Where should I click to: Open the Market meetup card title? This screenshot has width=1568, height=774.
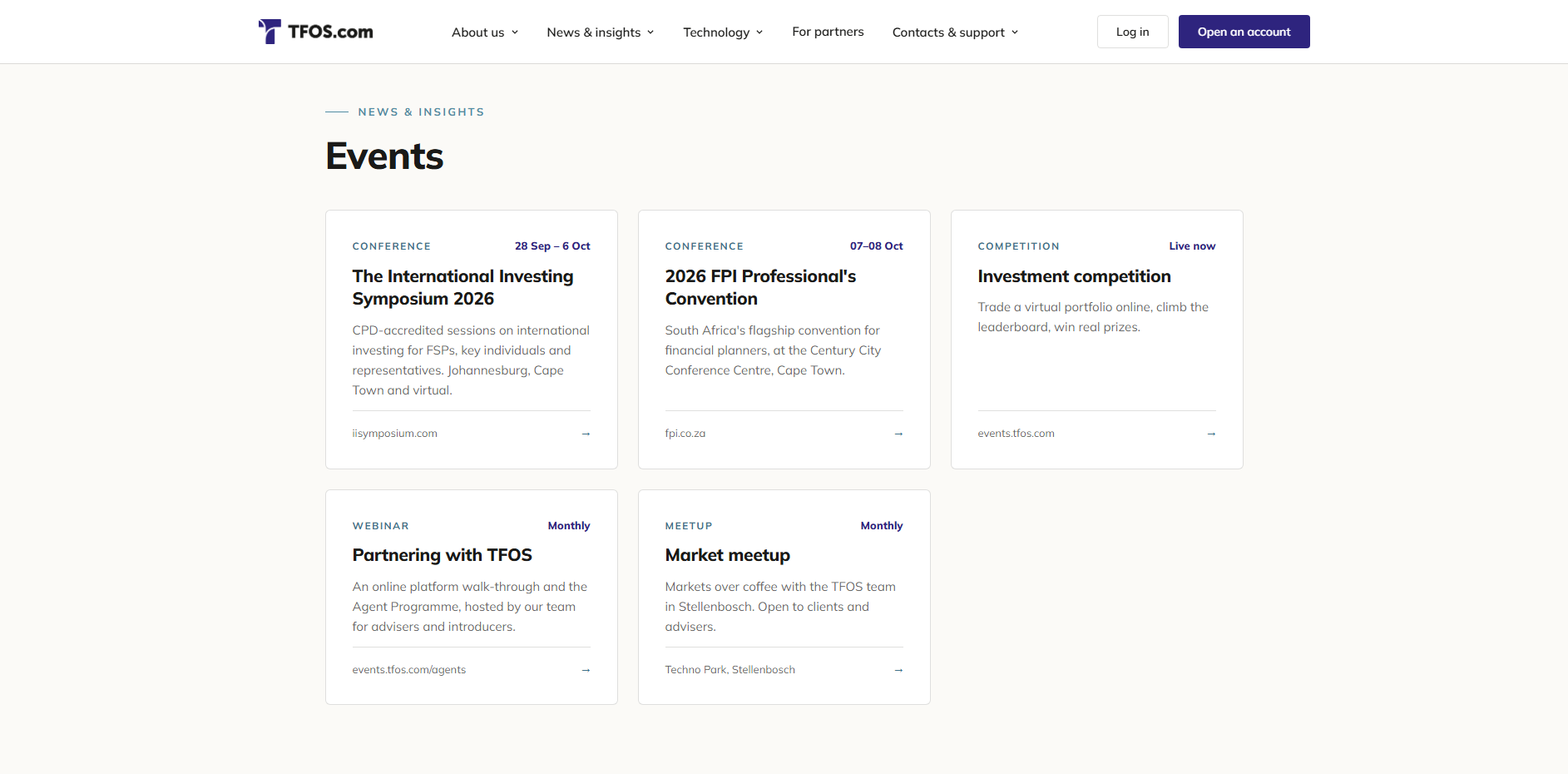click(727, 555)
